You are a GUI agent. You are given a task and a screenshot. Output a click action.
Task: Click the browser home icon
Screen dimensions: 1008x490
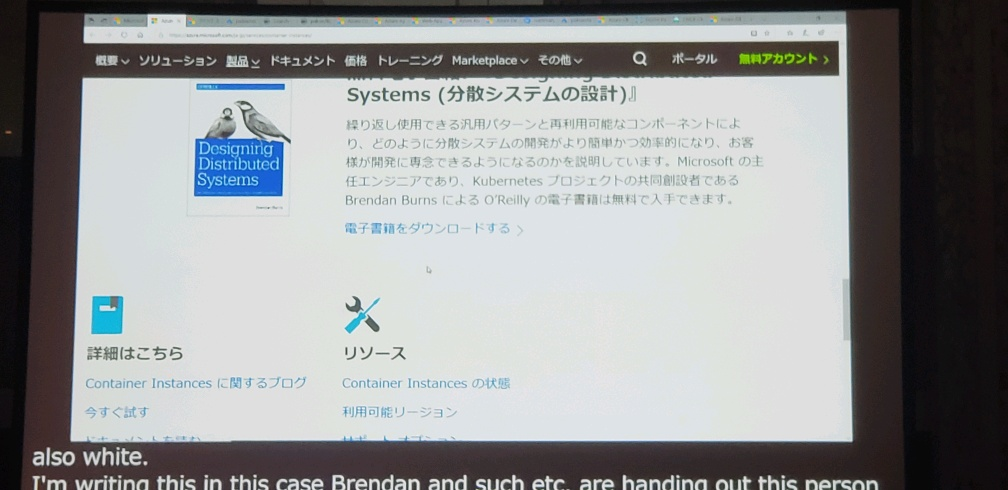click(140, 35)
